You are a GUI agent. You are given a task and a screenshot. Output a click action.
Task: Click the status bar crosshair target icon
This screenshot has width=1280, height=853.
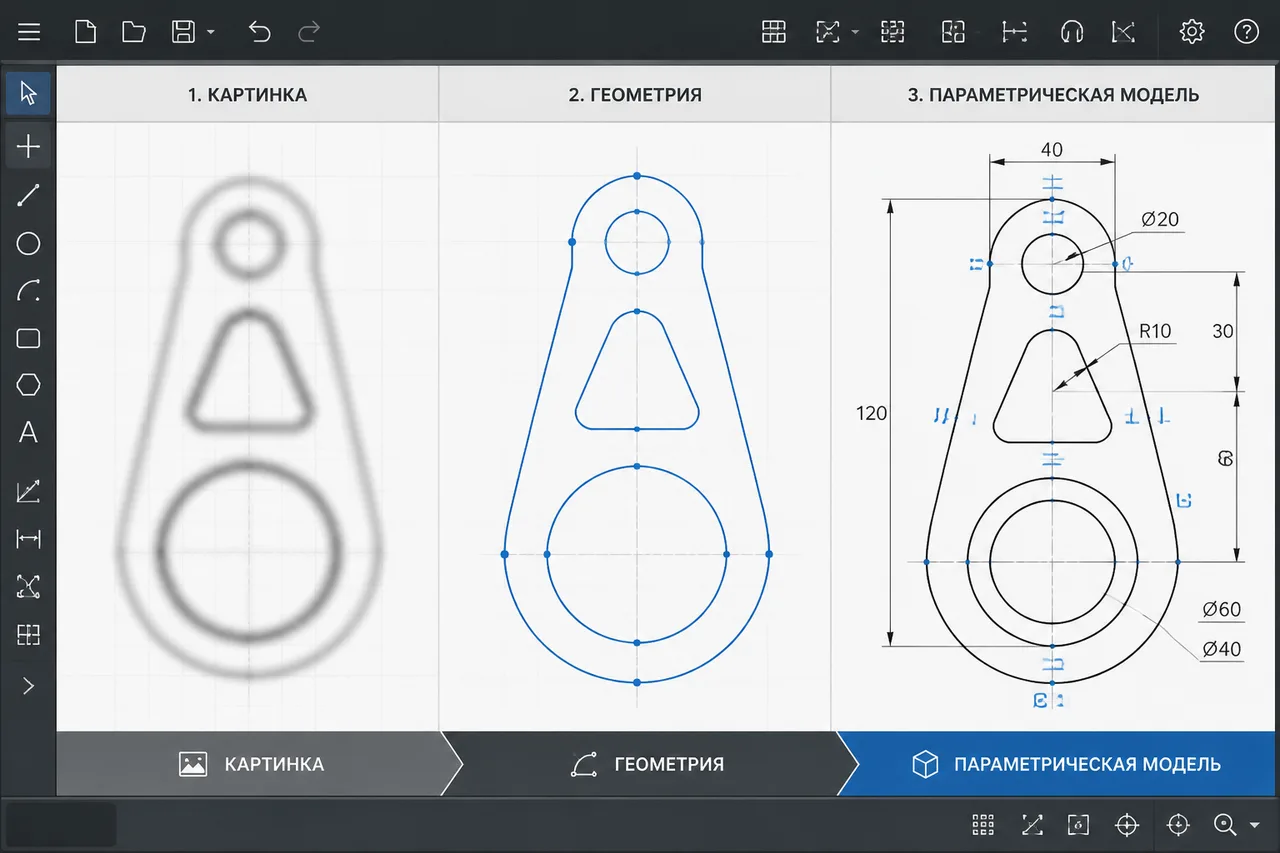point(1127,825)
